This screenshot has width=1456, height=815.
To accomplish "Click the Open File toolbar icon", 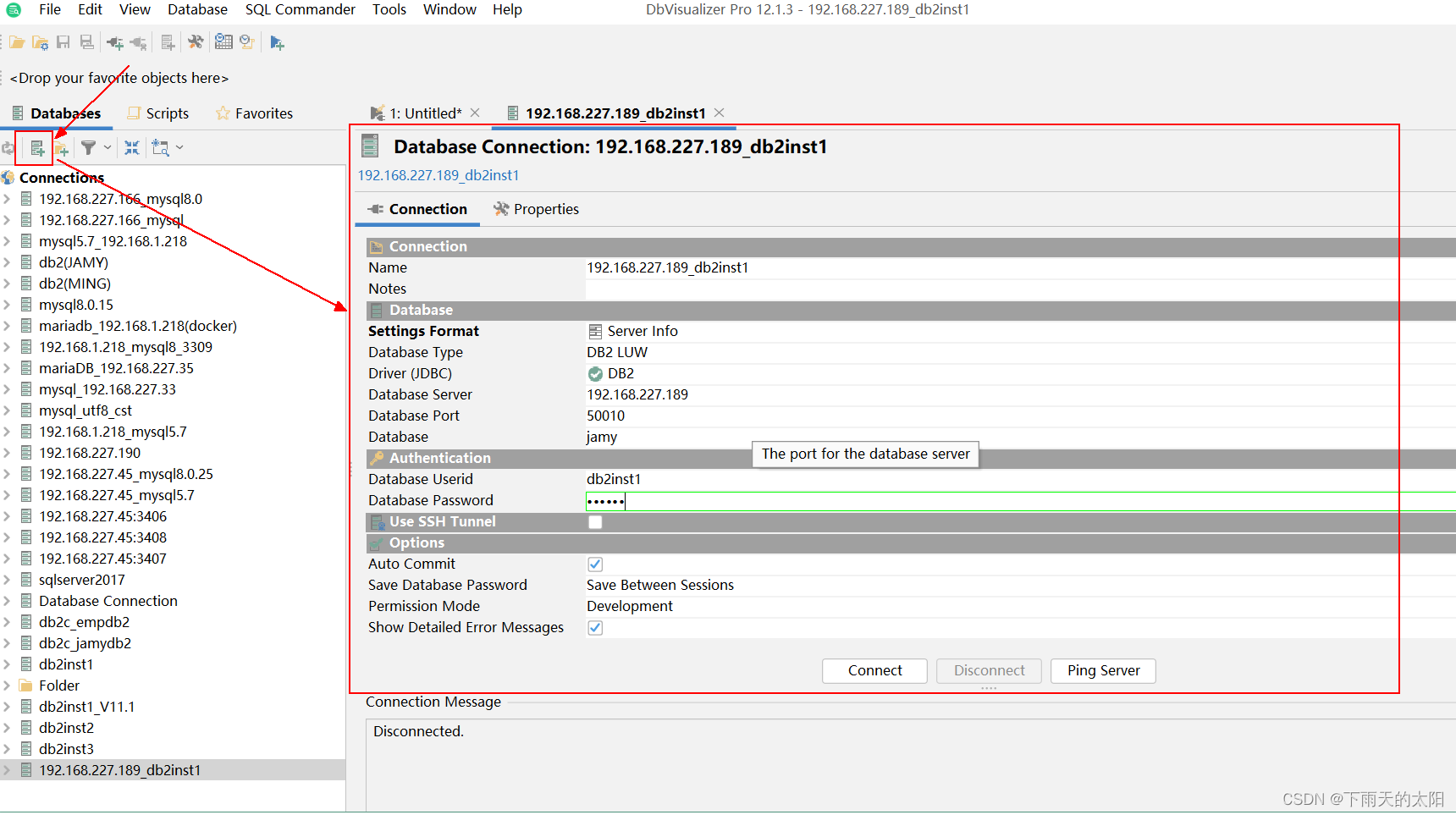I will (x=17, y=42).
